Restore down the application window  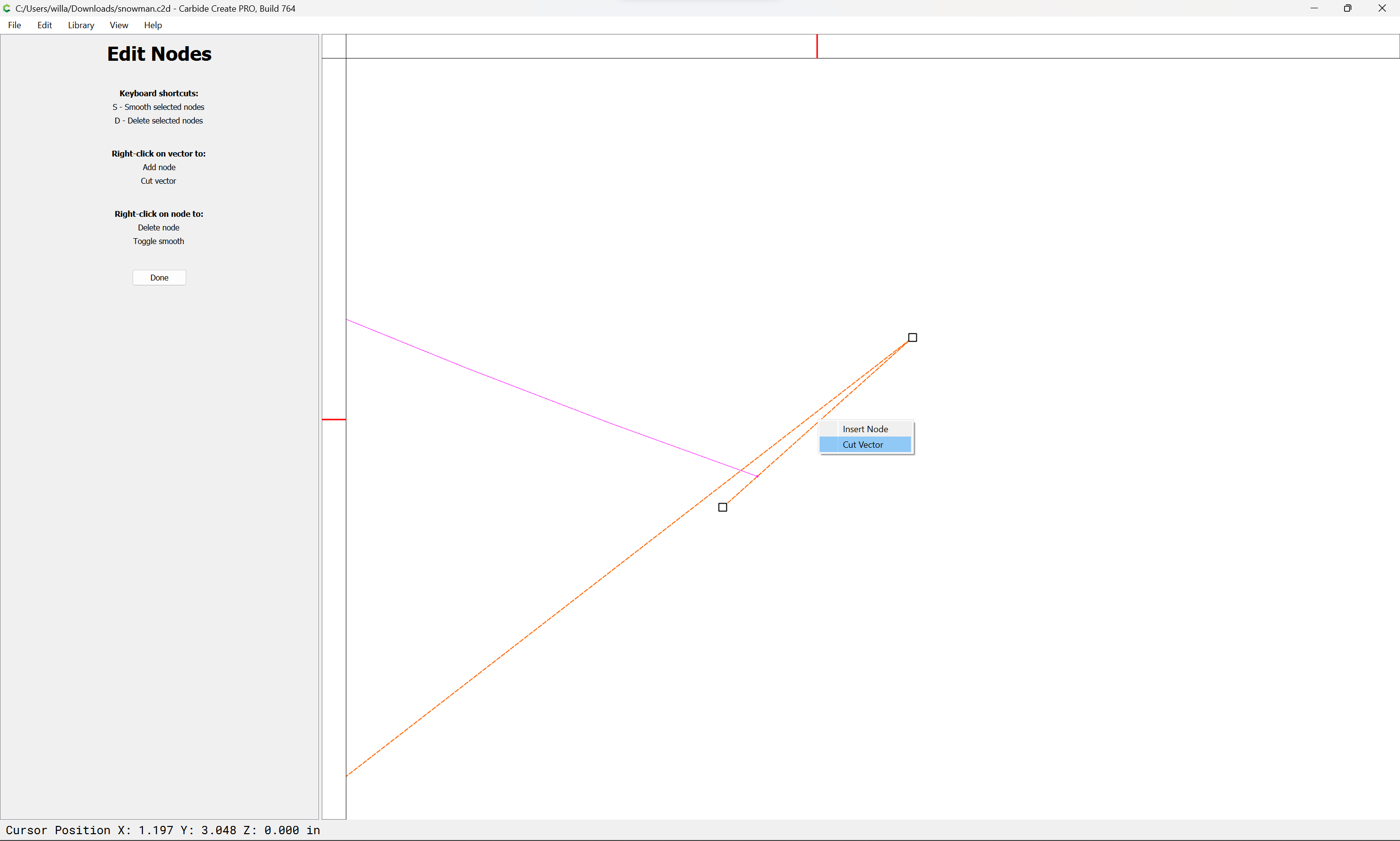click(x=1347, y=8)
